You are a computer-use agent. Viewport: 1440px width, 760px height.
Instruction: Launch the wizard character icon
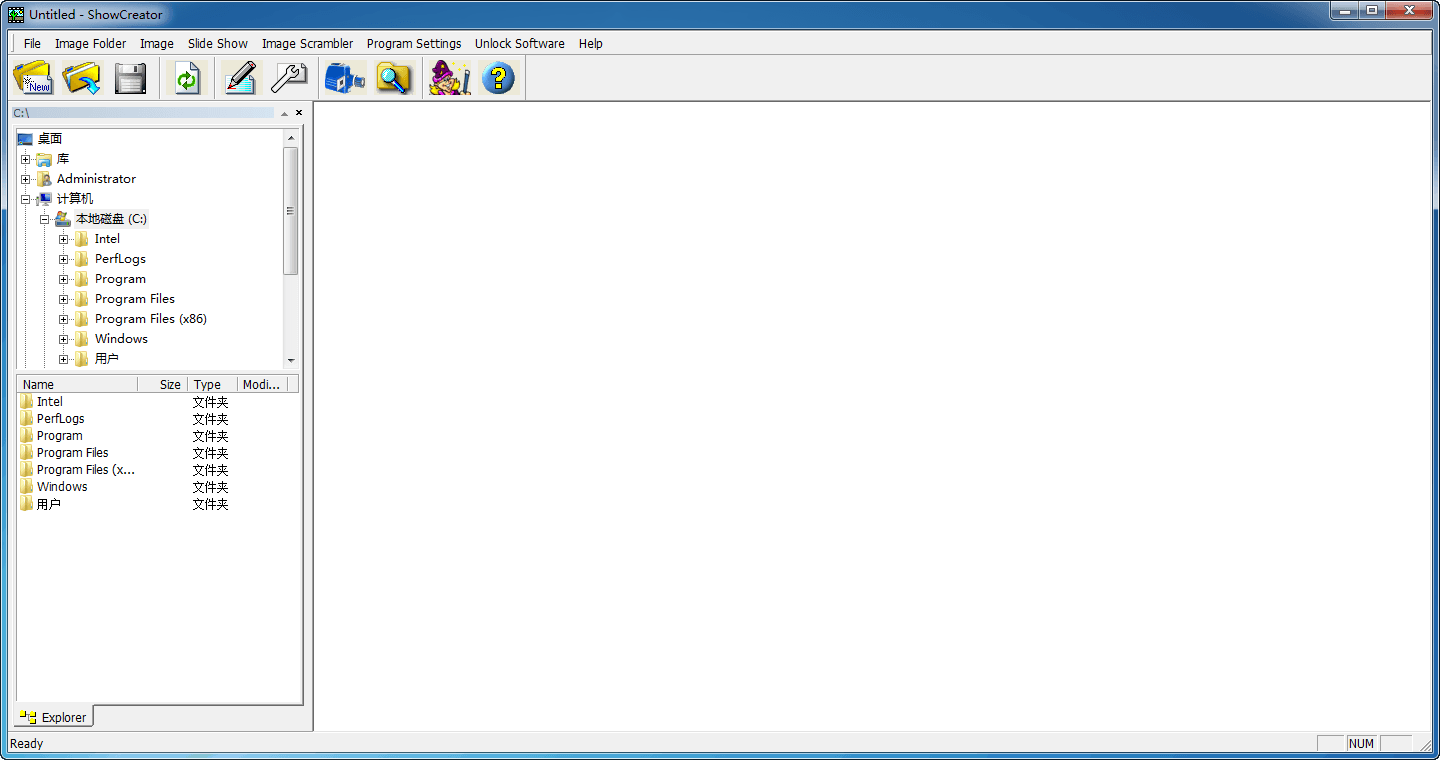click(449, 78)
